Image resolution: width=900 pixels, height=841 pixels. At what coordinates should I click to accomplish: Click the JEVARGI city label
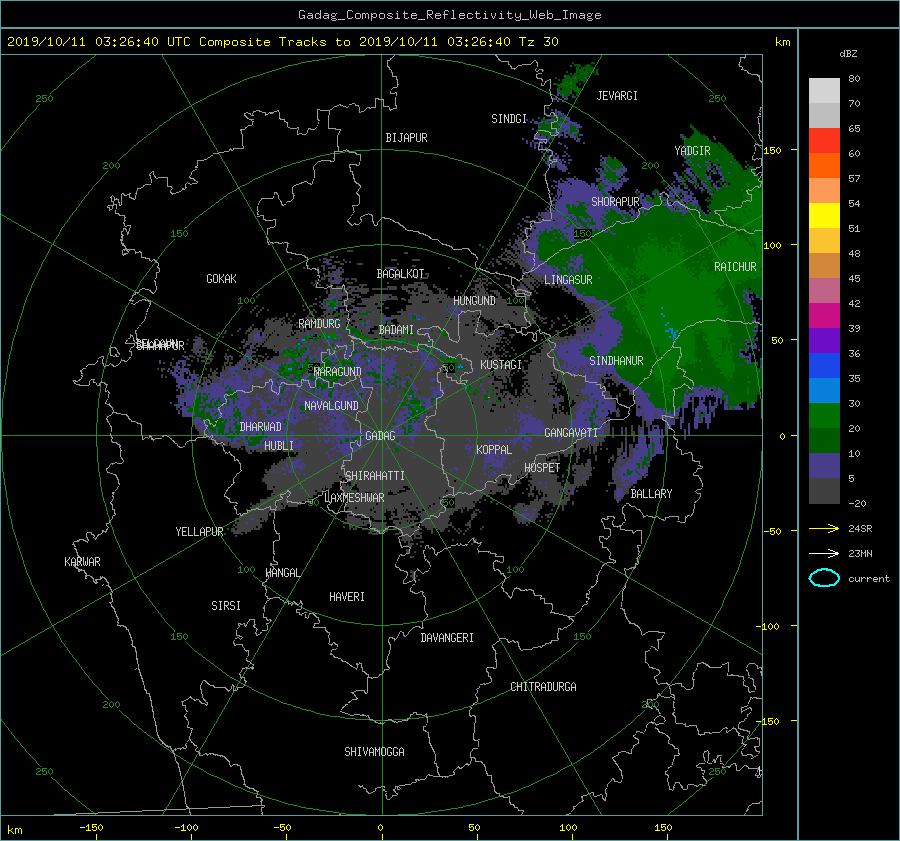pyautogui.click(x=617, y=96)
